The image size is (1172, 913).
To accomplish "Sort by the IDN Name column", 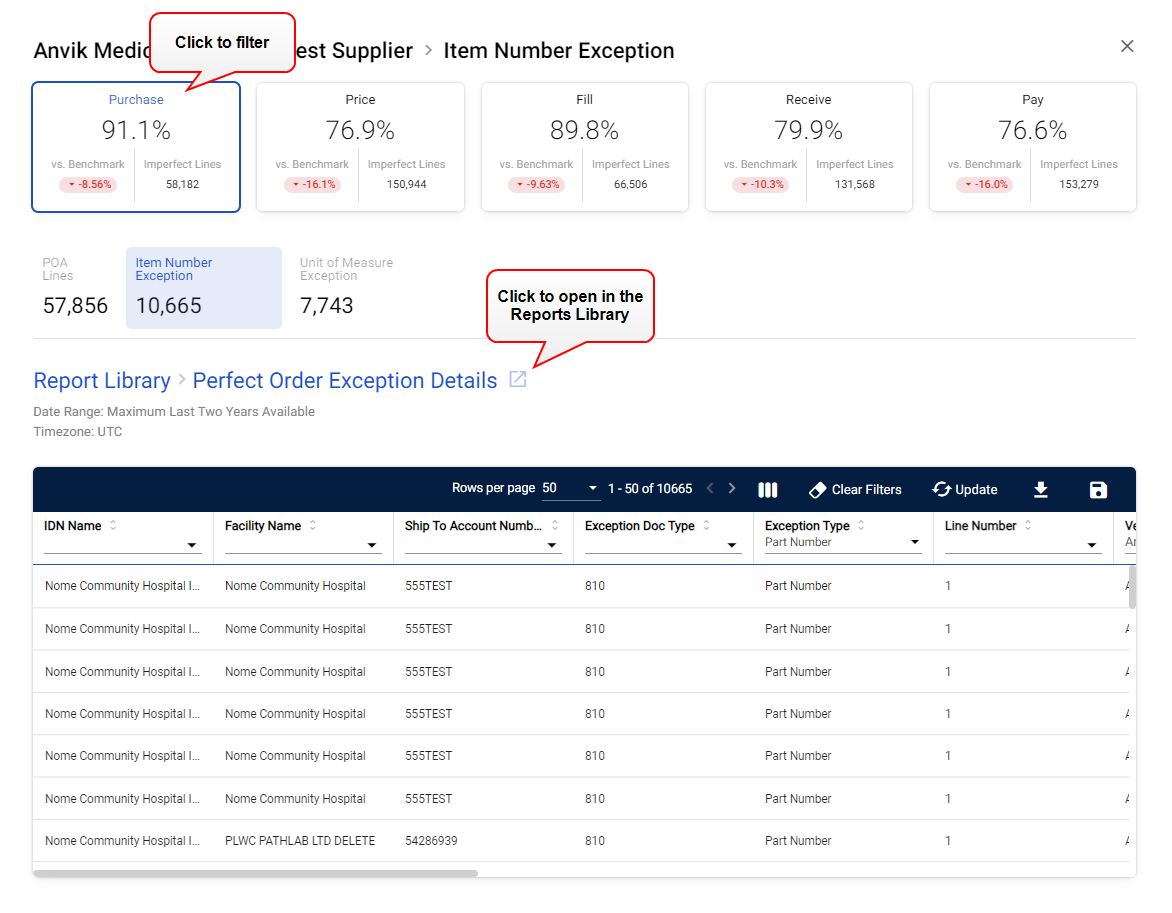I will pyautogui.click(x=113, y=525).
